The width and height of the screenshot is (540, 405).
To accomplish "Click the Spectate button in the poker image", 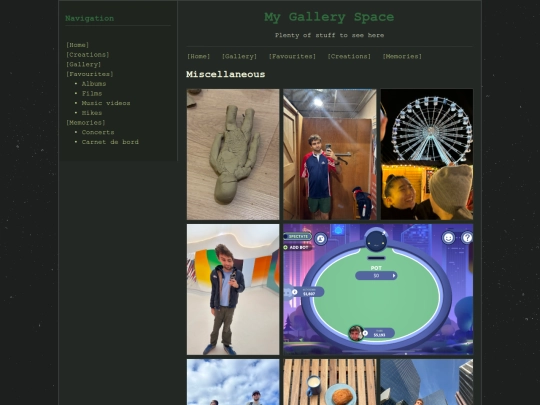I will pyautogui.click(x=298, y=237).
